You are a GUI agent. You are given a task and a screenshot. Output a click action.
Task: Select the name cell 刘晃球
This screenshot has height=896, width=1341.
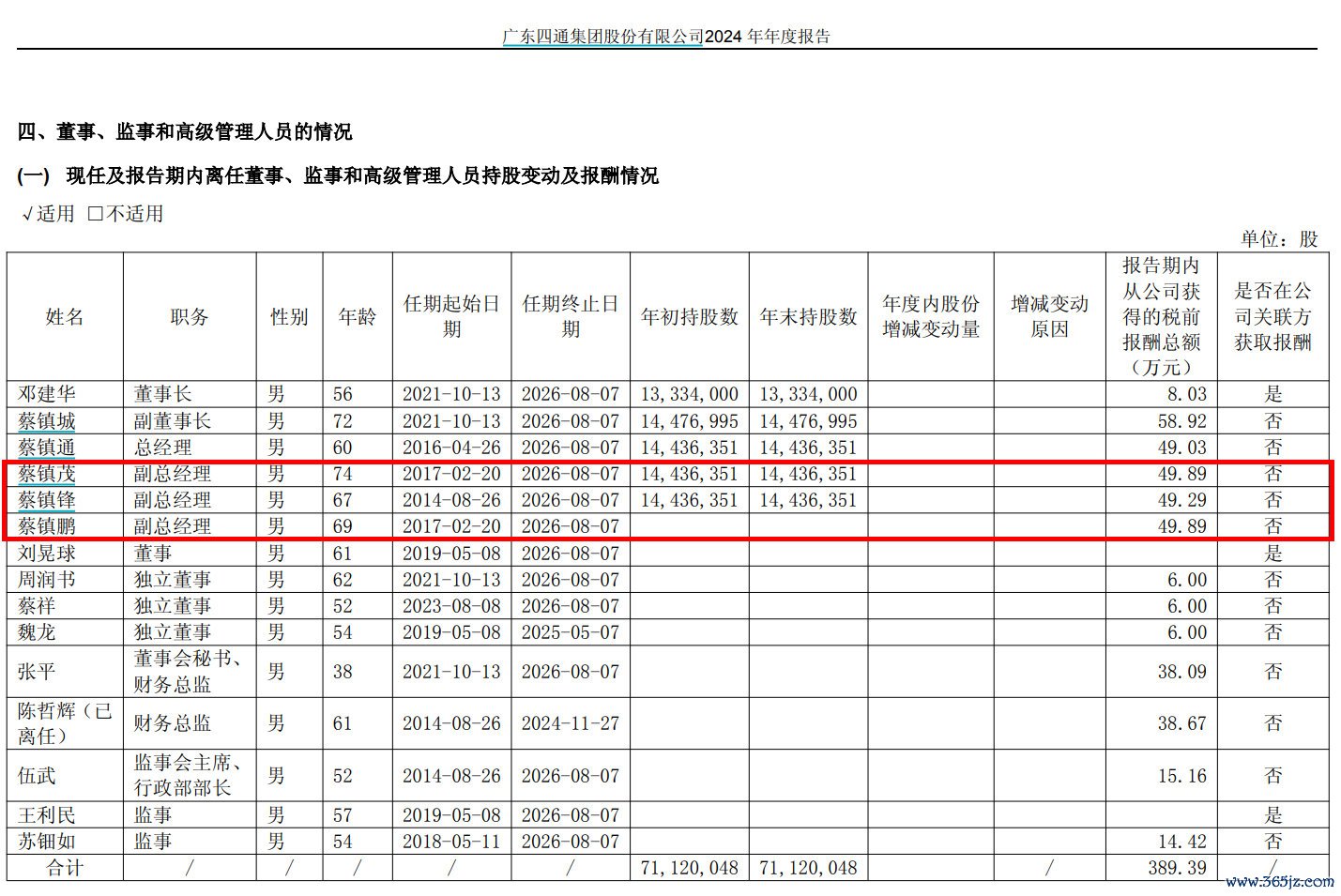[47, 554]
